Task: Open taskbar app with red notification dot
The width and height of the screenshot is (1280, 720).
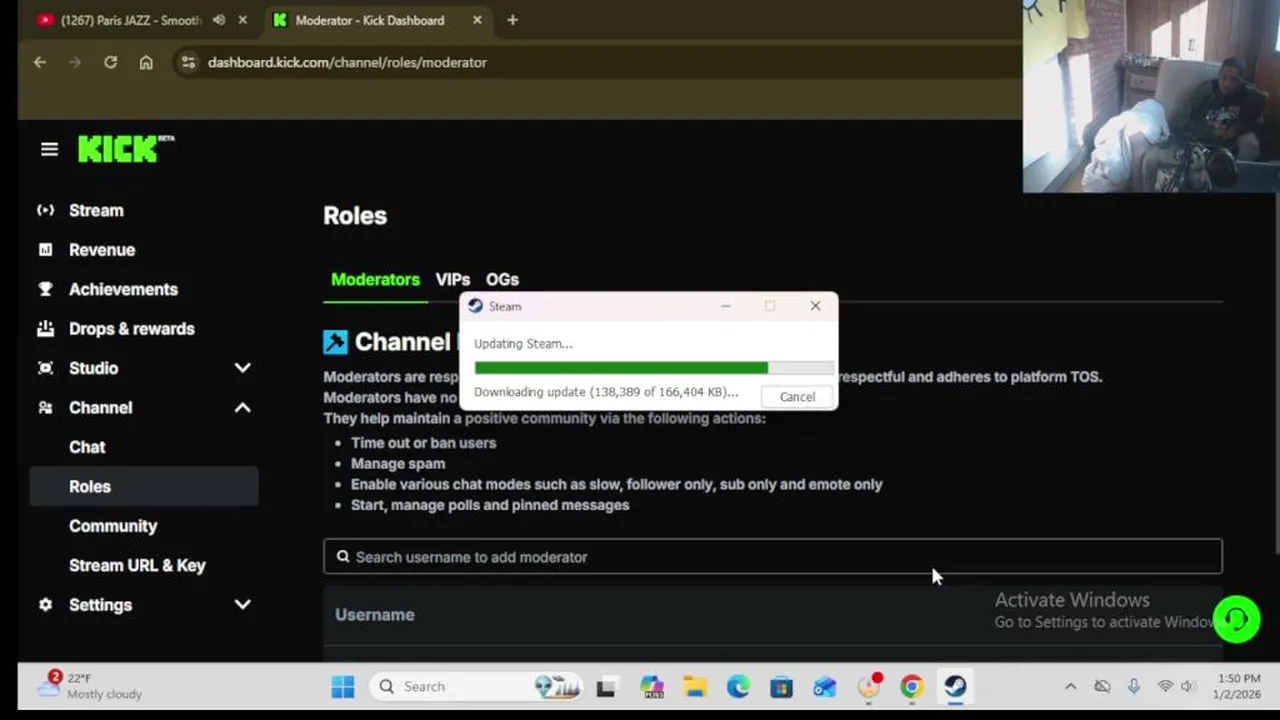Action: pyautogui.click(x=869, y=686)
